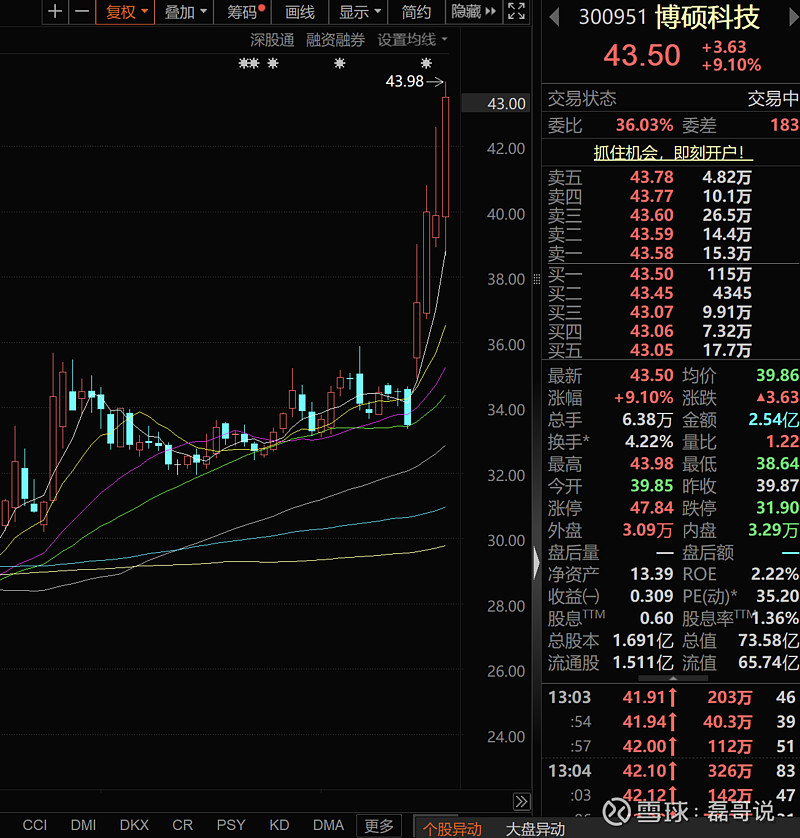
Task: Click the 最低 value 38.64
Action: [778, 463]
